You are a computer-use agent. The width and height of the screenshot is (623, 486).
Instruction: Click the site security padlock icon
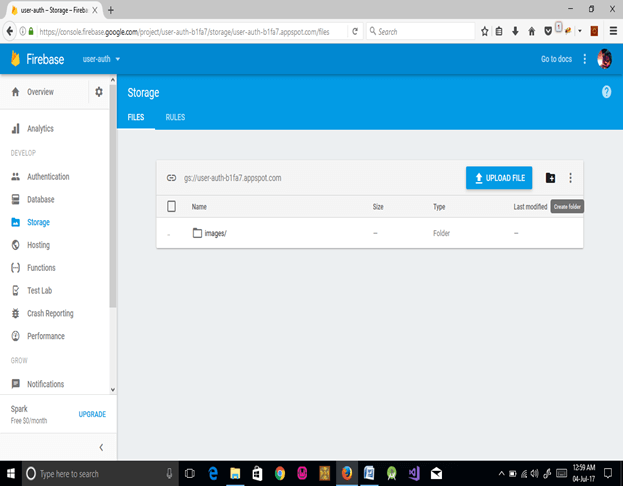pos(31,31)
